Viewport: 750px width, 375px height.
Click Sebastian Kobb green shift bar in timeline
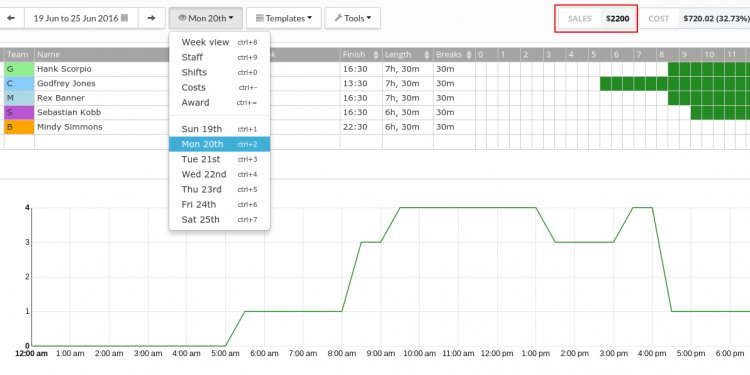tap(720, 112)
